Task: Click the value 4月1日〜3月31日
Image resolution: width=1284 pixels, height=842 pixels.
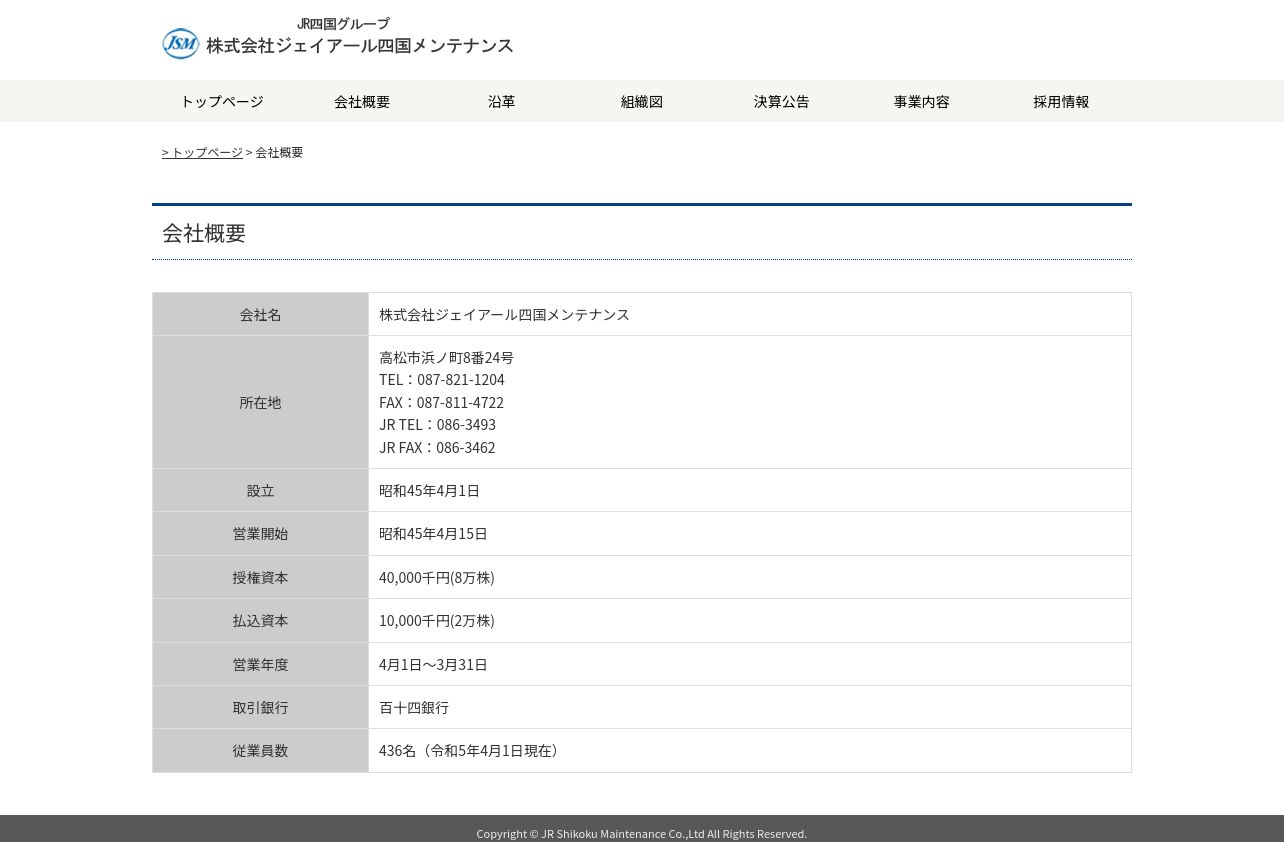Action: tap(433, 664)
